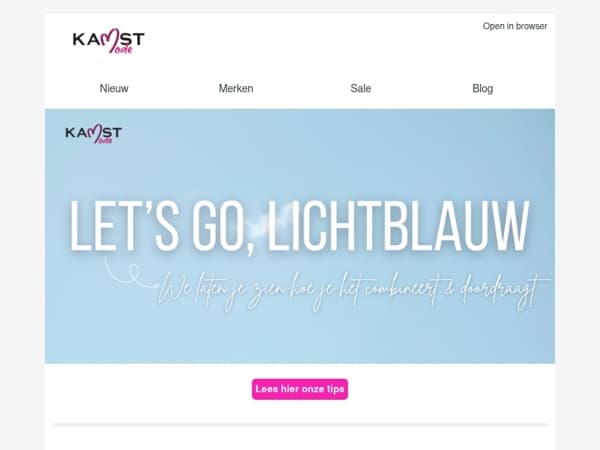Visit the Blog navigation link

pyautogui.click(x=483, y=88)
